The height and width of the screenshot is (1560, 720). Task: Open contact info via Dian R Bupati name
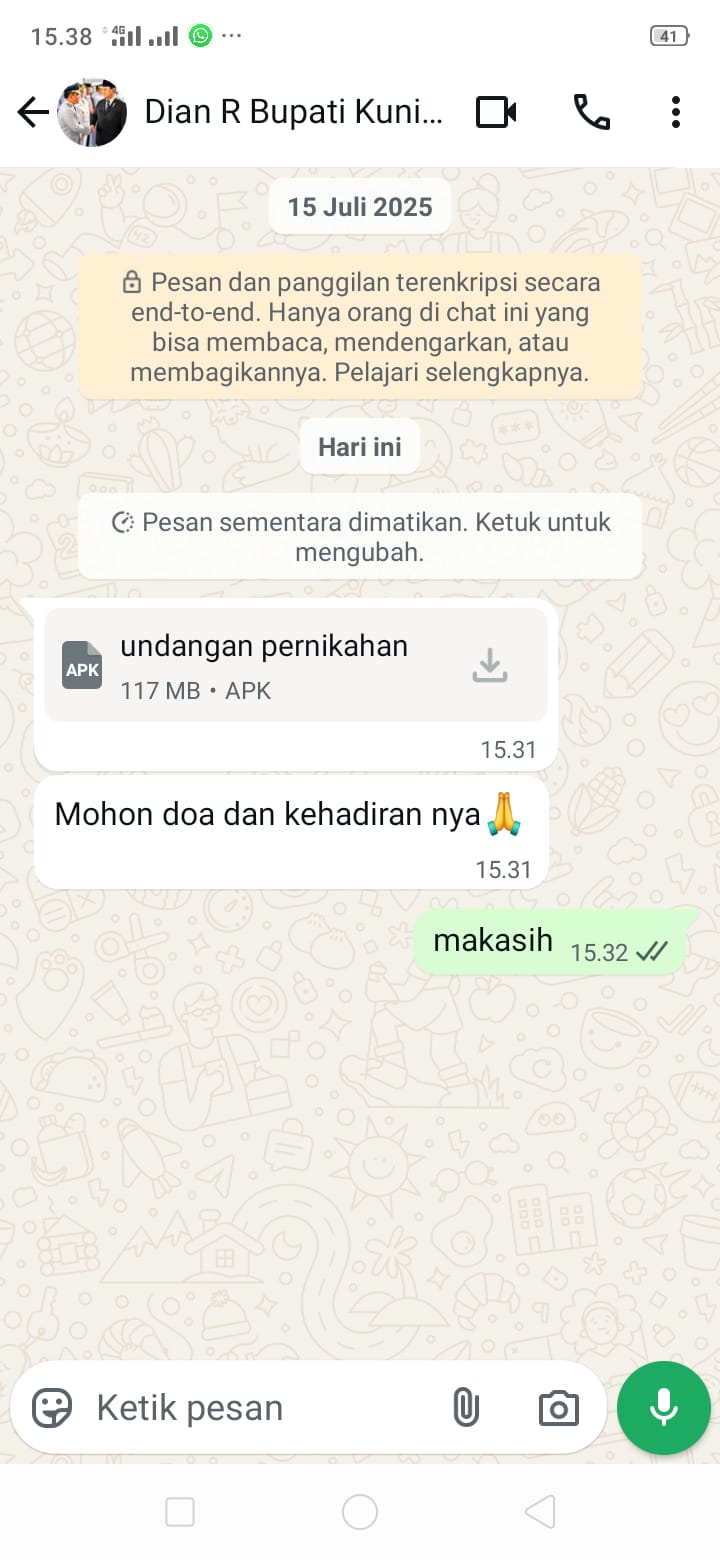click(293, 112)
